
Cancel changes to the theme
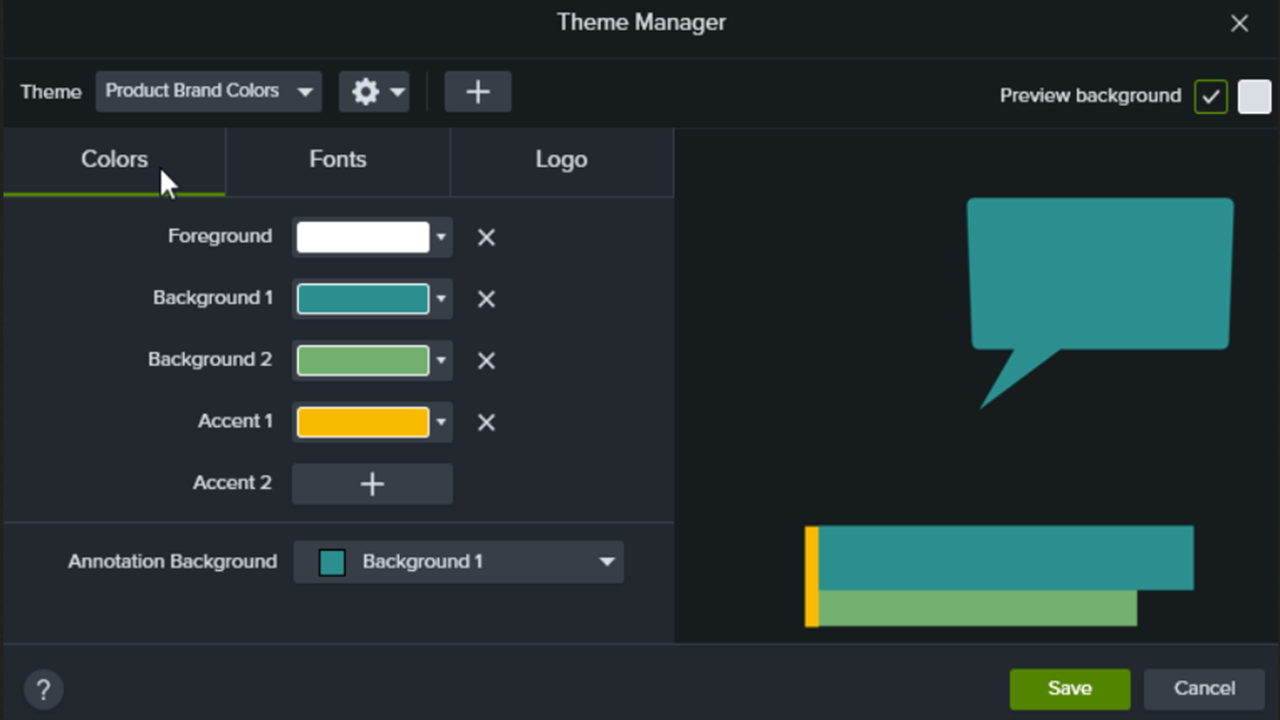(x=1203, y=688)
